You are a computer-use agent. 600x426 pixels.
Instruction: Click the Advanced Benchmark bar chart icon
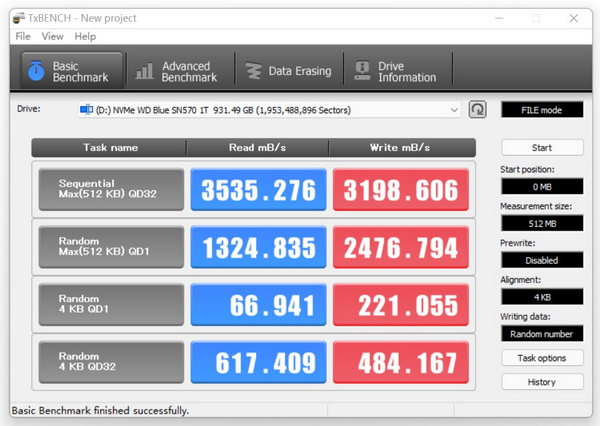click(x=145, y=71)
